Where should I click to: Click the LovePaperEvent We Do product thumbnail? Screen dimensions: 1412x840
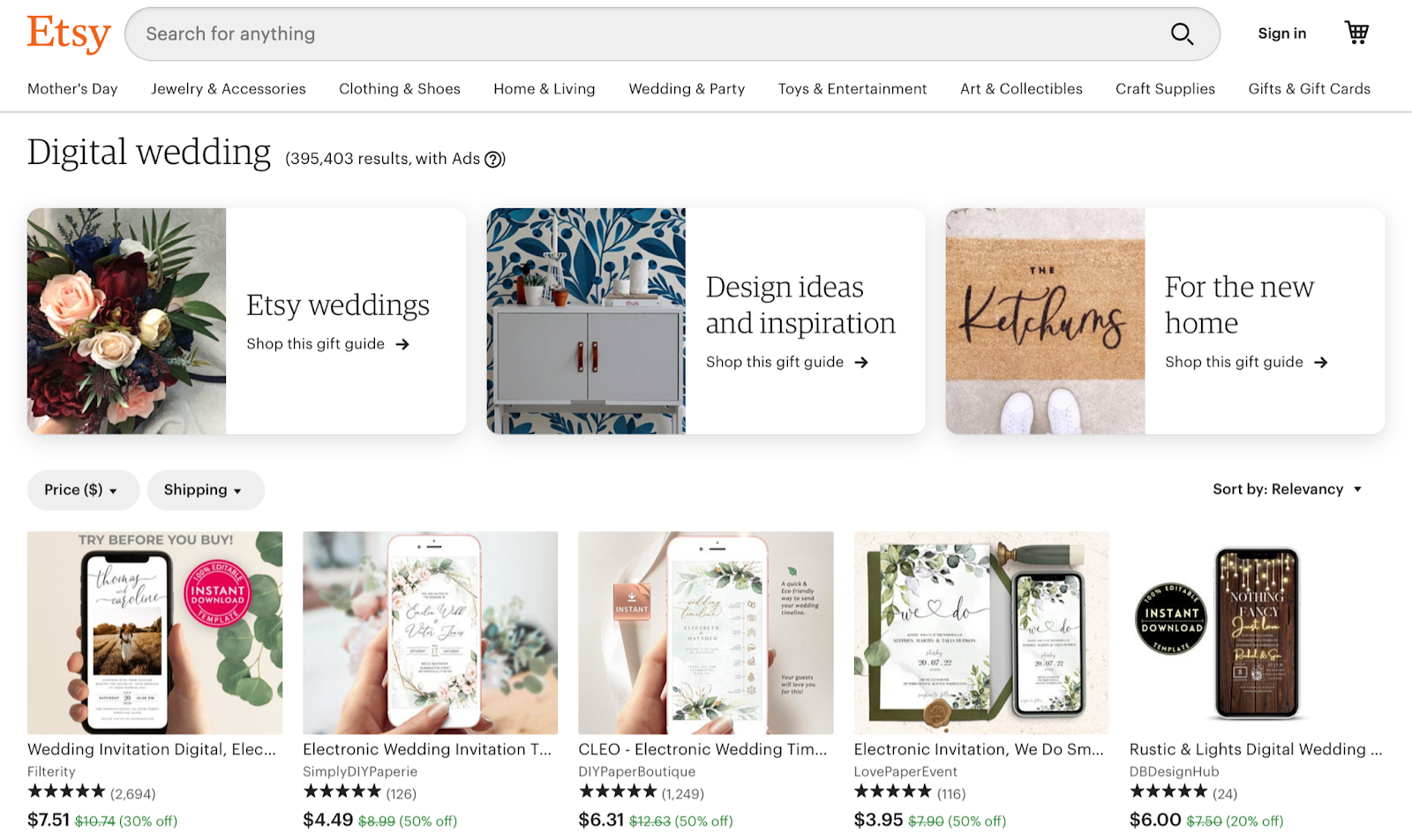pyautogui.click(x=981, y=633)
